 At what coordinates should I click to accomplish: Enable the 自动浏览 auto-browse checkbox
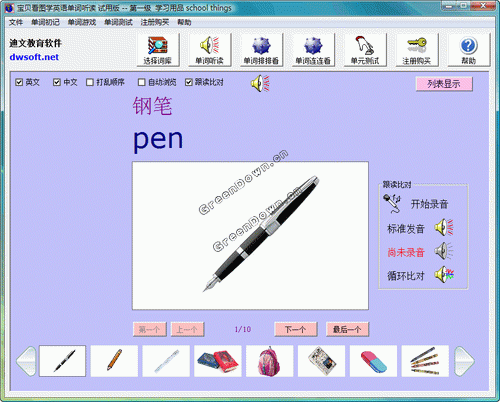142,82
